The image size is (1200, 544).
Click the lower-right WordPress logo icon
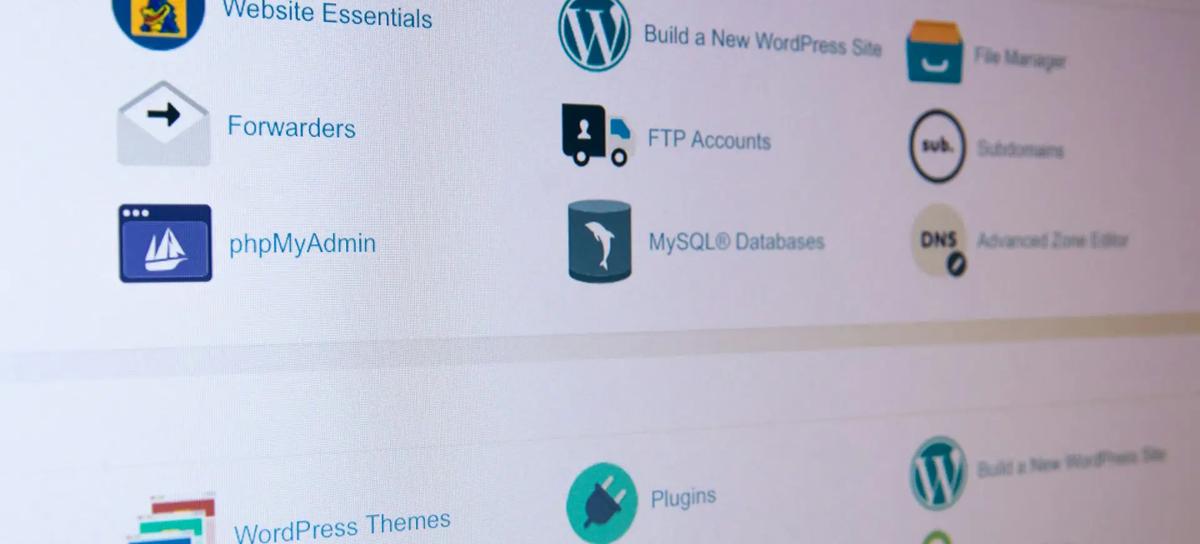click(x=938, y=473)
